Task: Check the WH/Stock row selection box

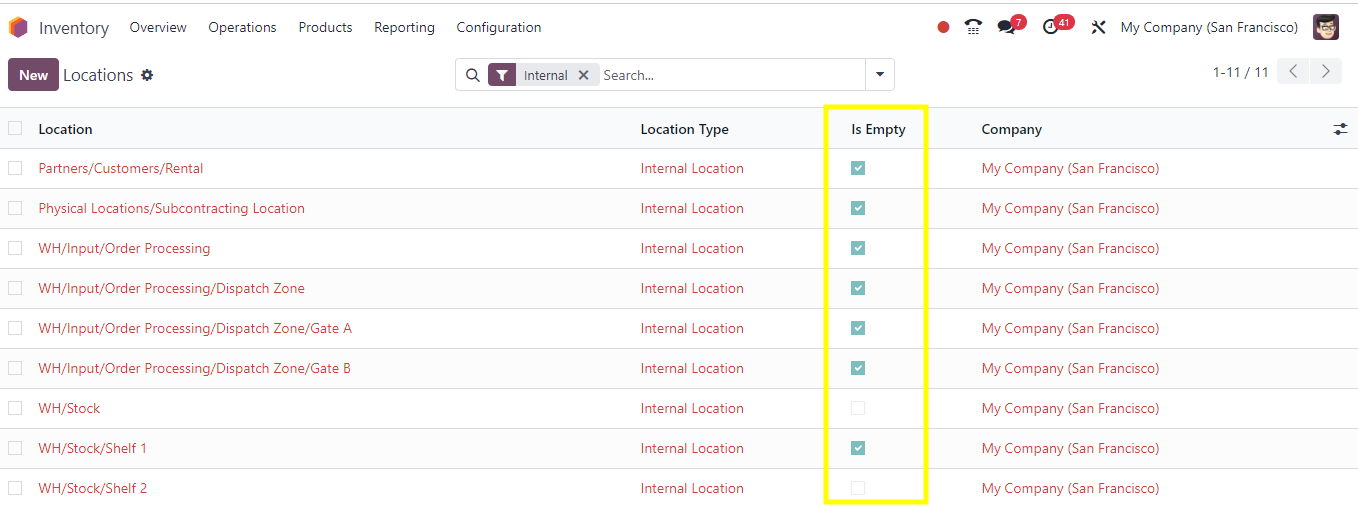Action: [15, 408]
